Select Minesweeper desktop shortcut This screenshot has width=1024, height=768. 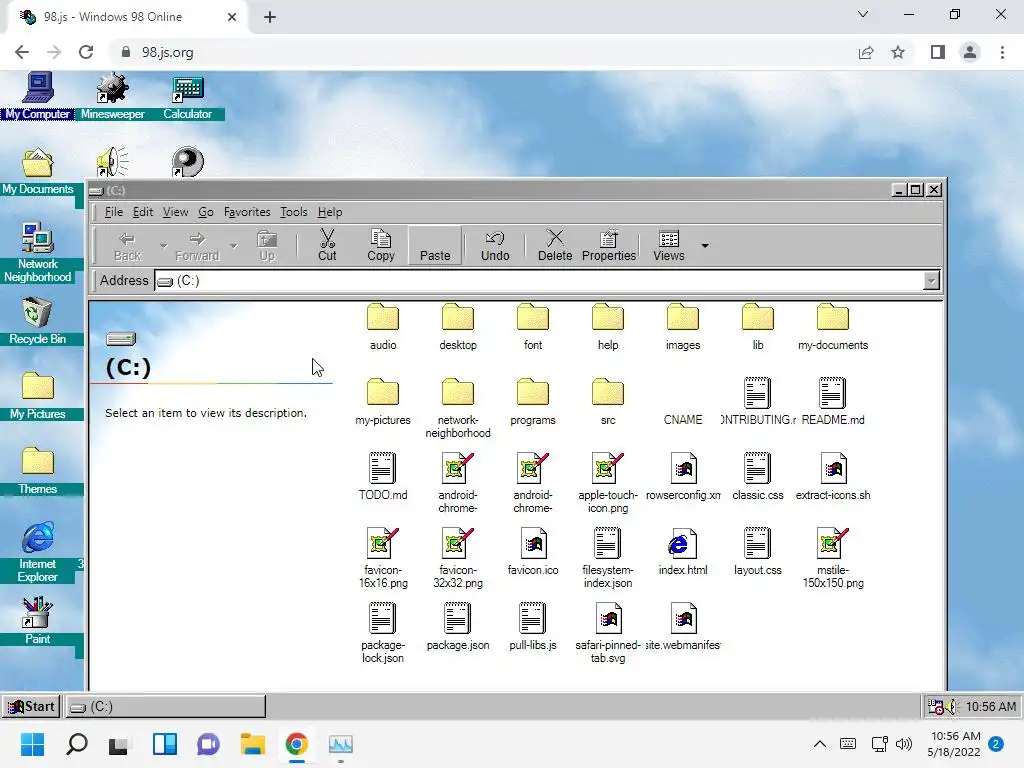point(112,97)
